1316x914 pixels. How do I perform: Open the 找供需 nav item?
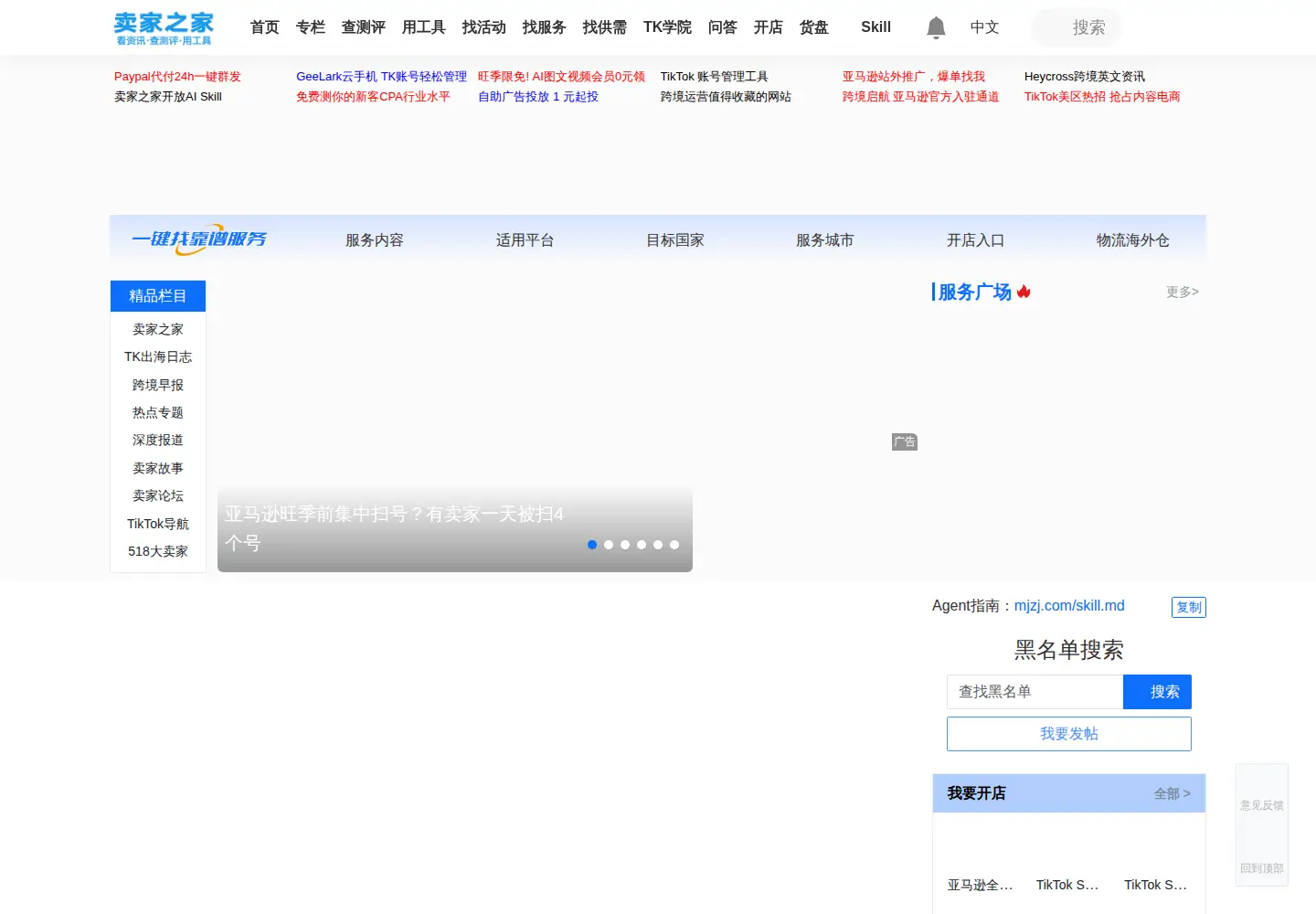(605, 27)
